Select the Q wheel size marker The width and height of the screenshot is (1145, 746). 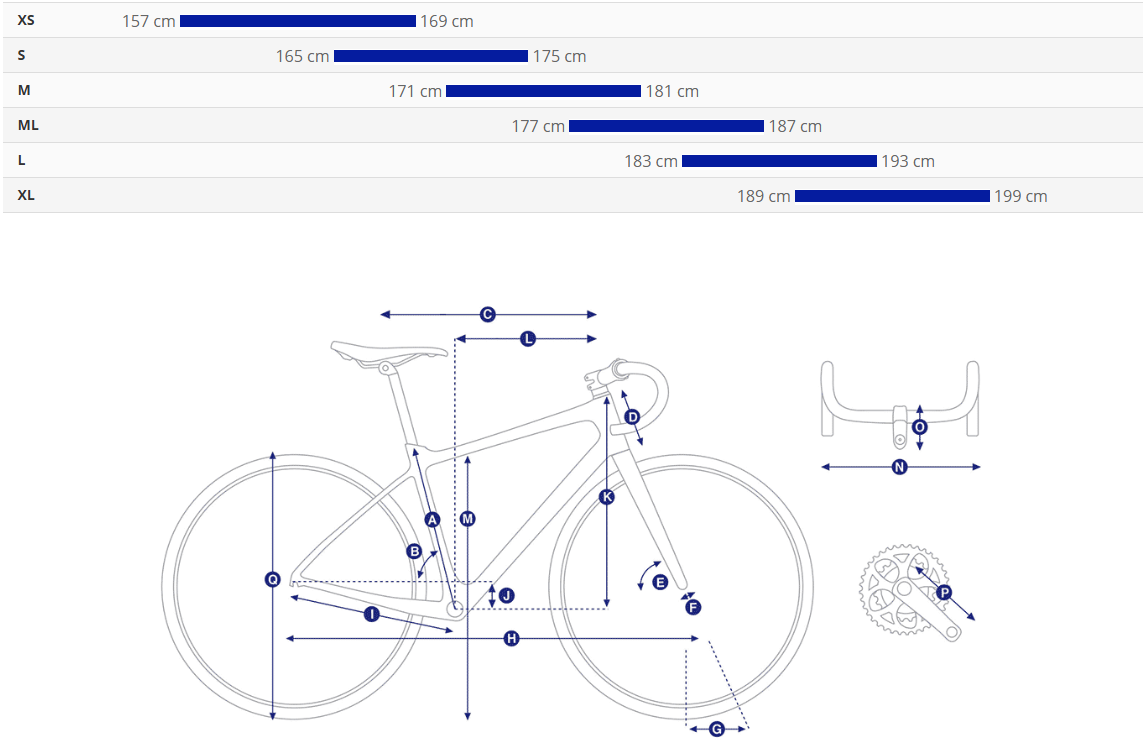(272, 579)
